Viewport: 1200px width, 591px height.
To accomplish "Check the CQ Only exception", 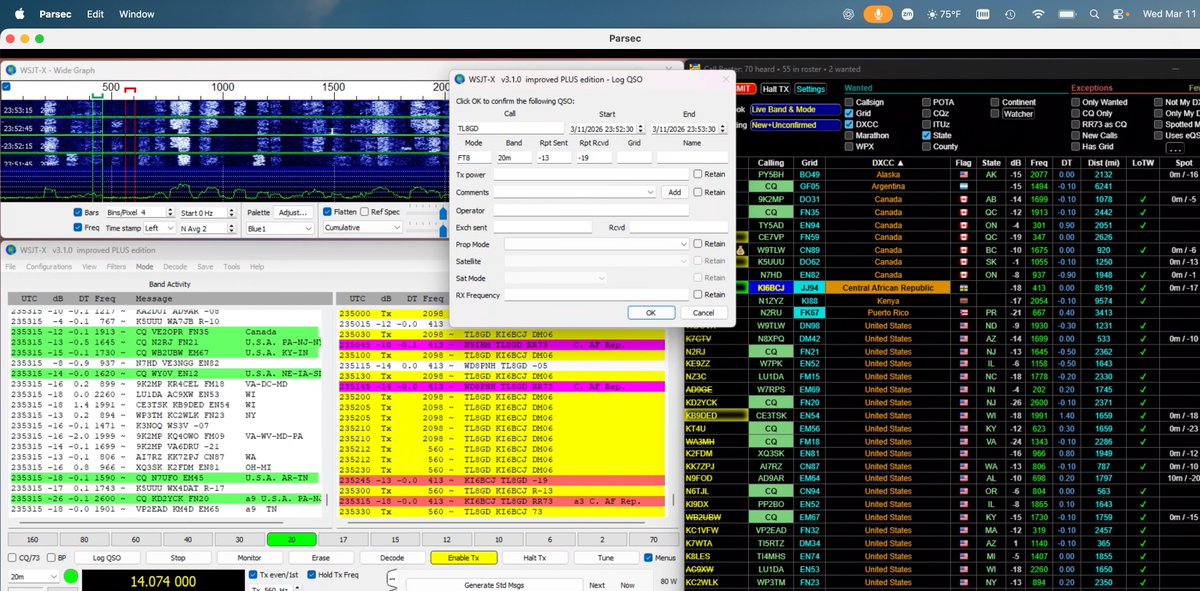I will coord(1076,113).
